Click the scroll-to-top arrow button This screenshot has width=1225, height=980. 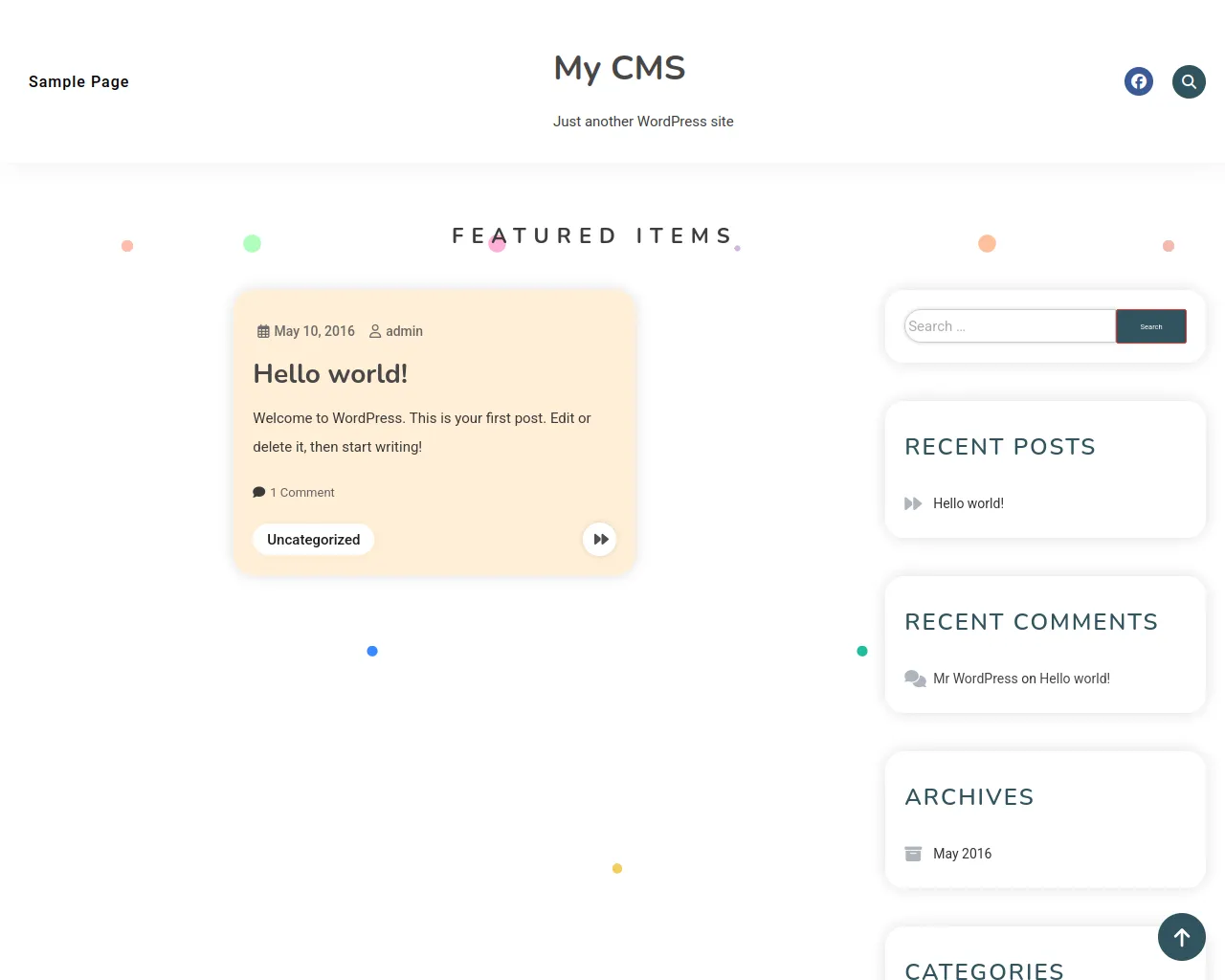(x=1182, y=937)
